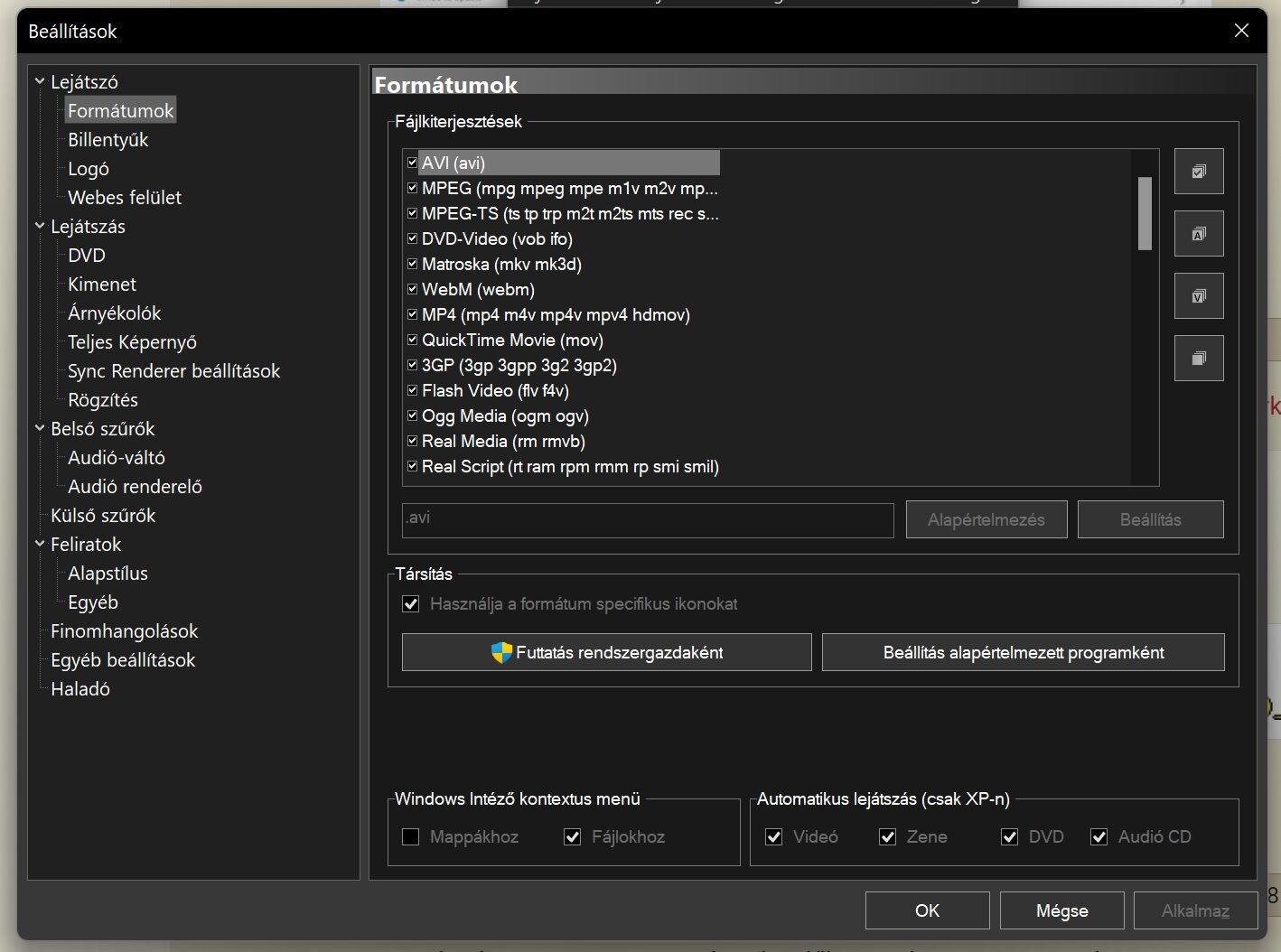Collapse the Belső szűrők tree node
The image size is (1281, 952).
(x=40, y=428)
